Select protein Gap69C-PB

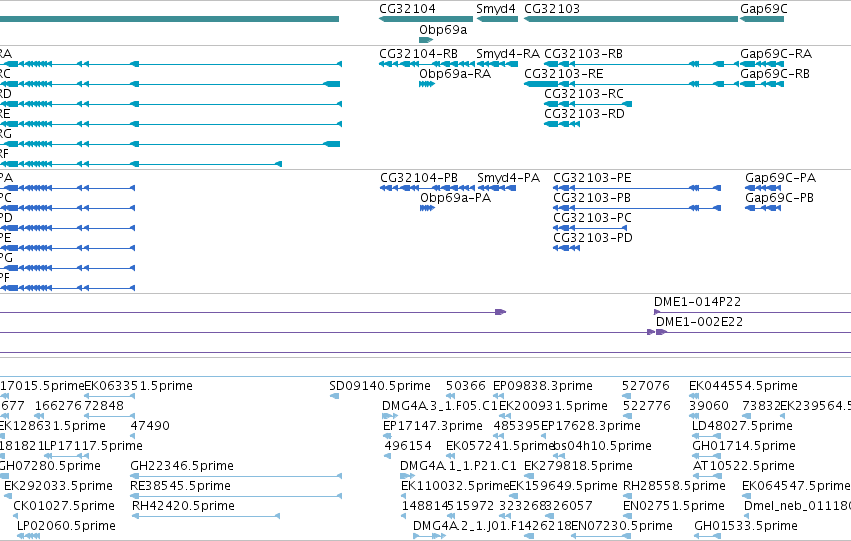coord(763,208)
